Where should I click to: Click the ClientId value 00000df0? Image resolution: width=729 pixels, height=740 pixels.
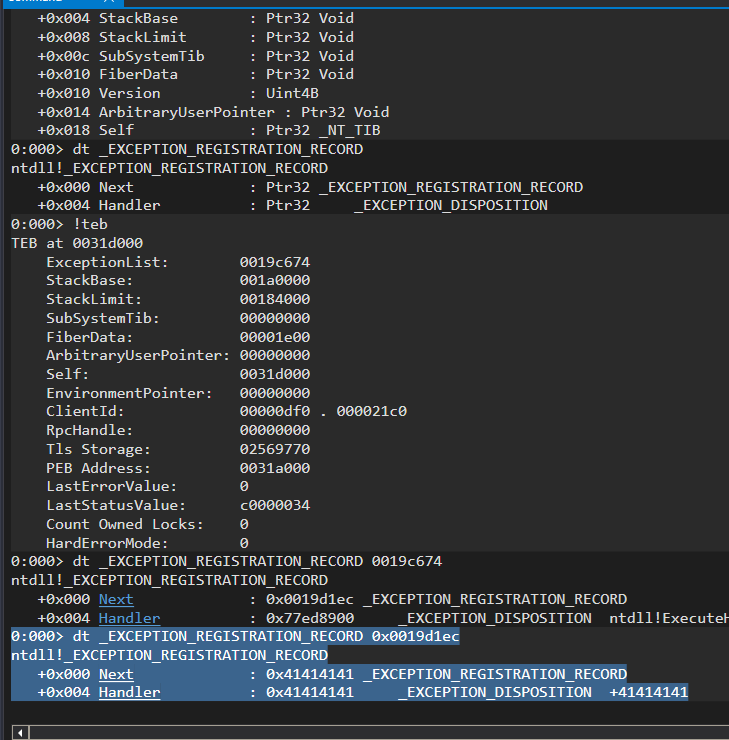pos(274,412)
